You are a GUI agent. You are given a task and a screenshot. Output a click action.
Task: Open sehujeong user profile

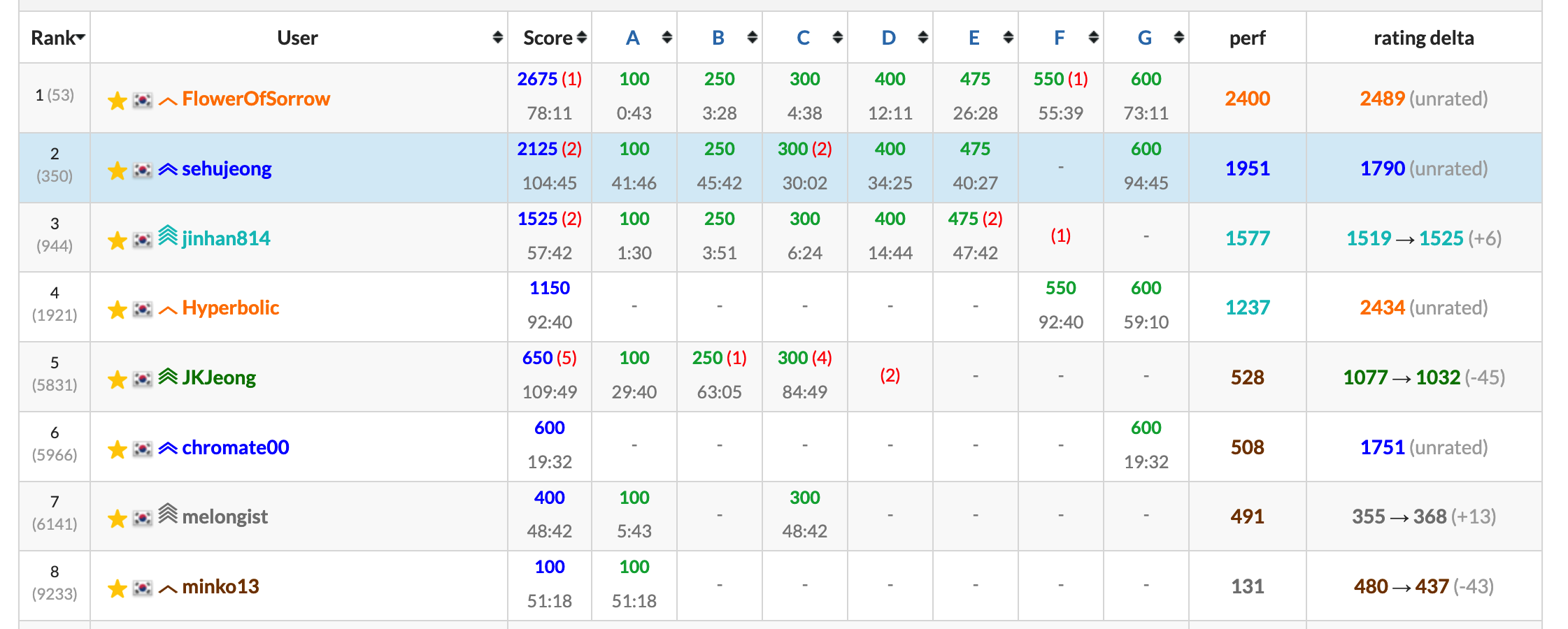(x=227, y=169)
